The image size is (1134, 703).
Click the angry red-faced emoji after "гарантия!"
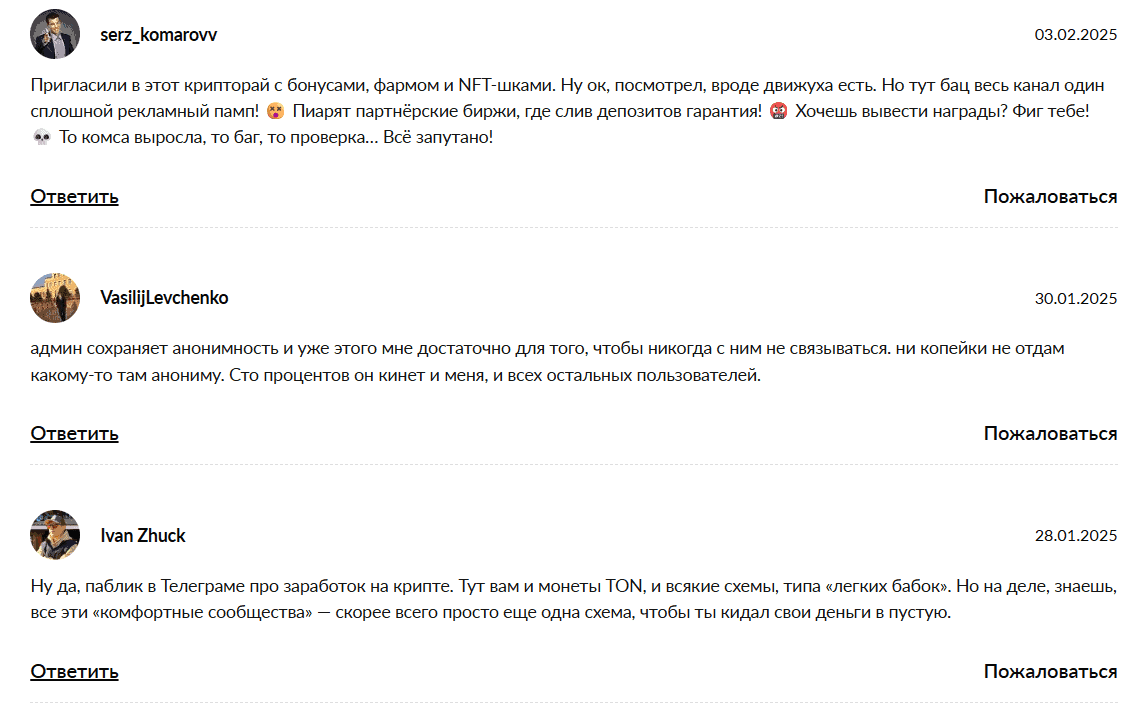[x=778, y=111]
